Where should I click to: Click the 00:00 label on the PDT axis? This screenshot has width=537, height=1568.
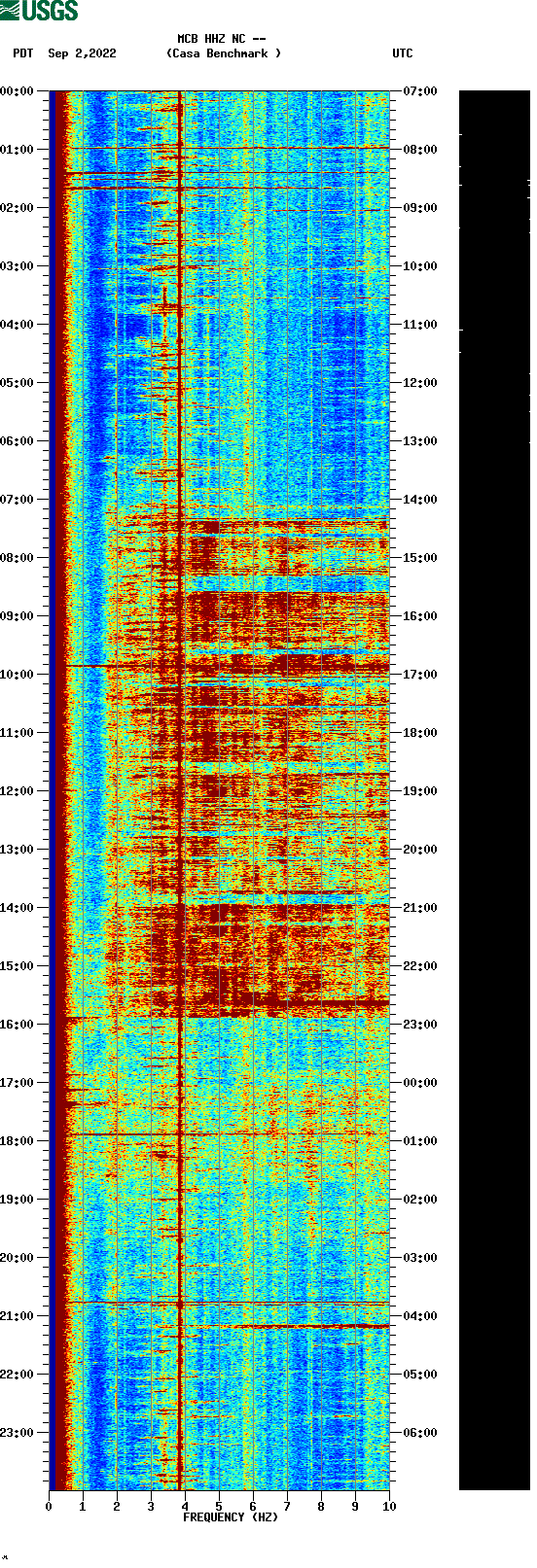(x=18, y=91)
